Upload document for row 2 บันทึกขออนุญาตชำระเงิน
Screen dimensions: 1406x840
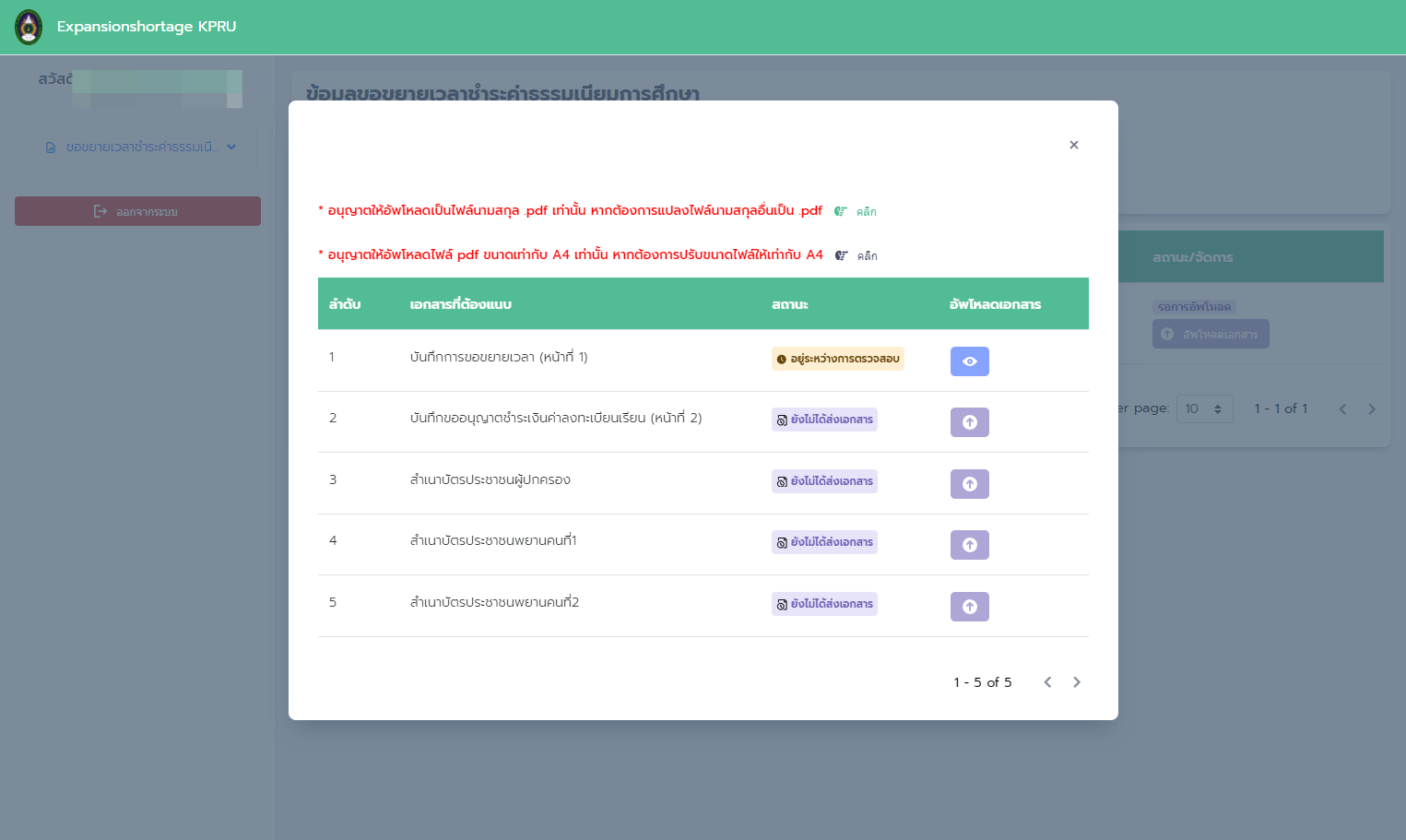point(969,422)
